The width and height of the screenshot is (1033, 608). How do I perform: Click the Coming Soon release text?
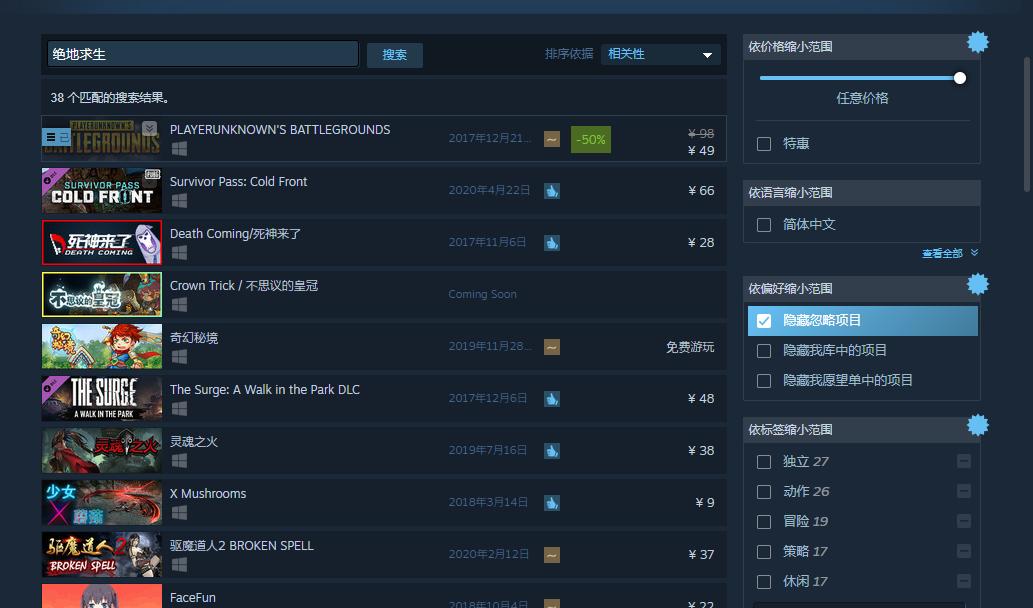[x=482, y=294]
